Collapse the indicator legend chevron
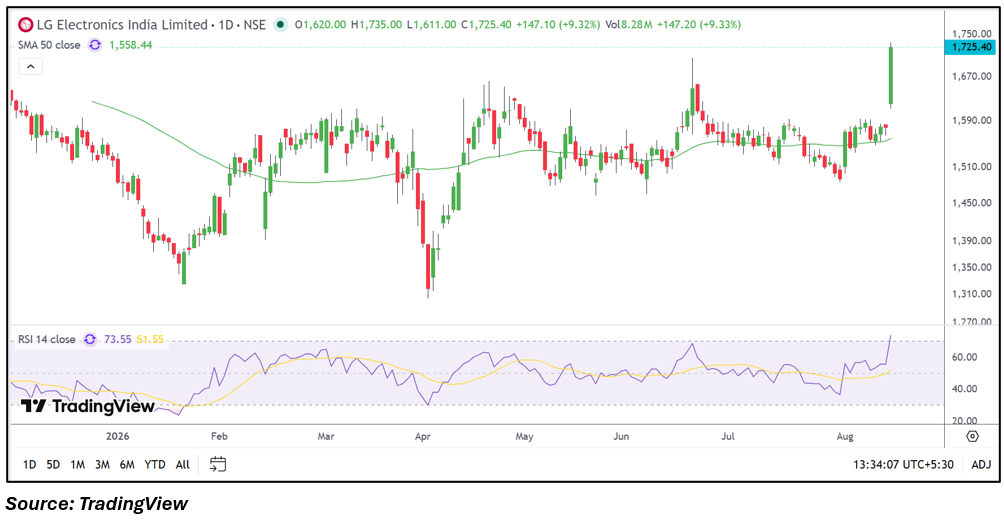The width and height of the screenshot is (1004, 522). 30,67
